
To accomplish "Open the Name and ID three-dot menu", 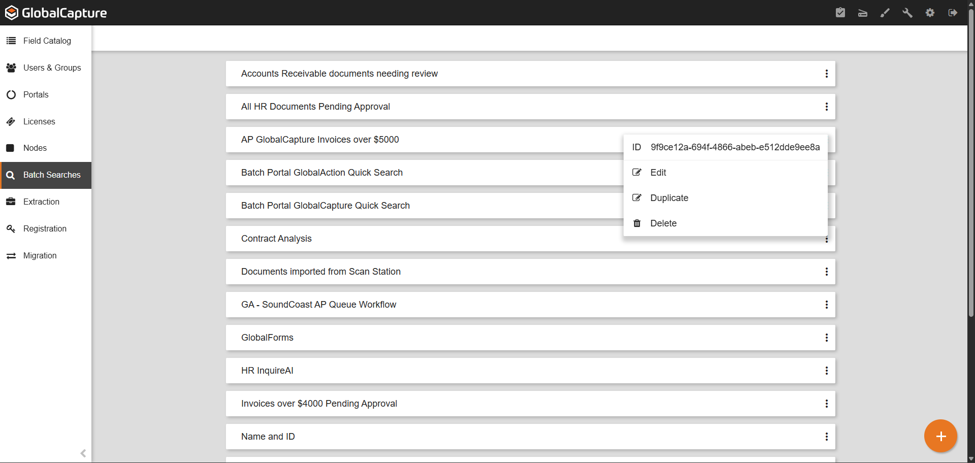I will tap(826, 436).
